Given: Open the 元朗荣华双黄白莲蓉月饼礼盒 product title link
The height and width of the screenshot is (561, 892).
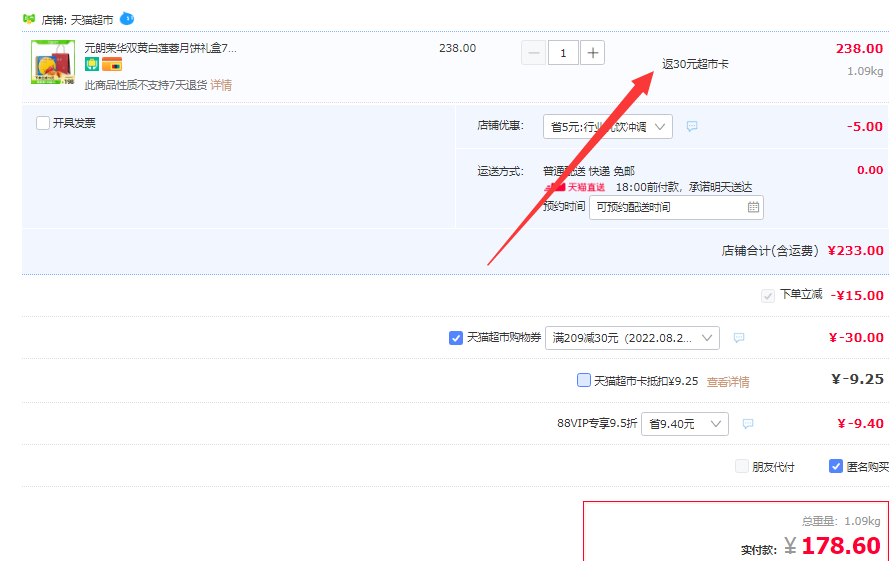Looking at the screenshot, I should point(160,48).
